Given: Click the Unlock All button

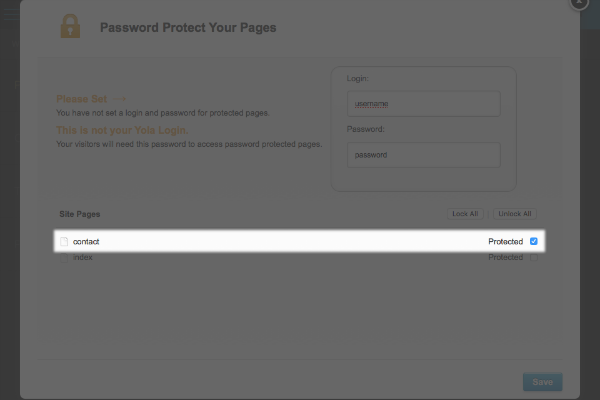Looking at the screenshot, I should (515, 214).
